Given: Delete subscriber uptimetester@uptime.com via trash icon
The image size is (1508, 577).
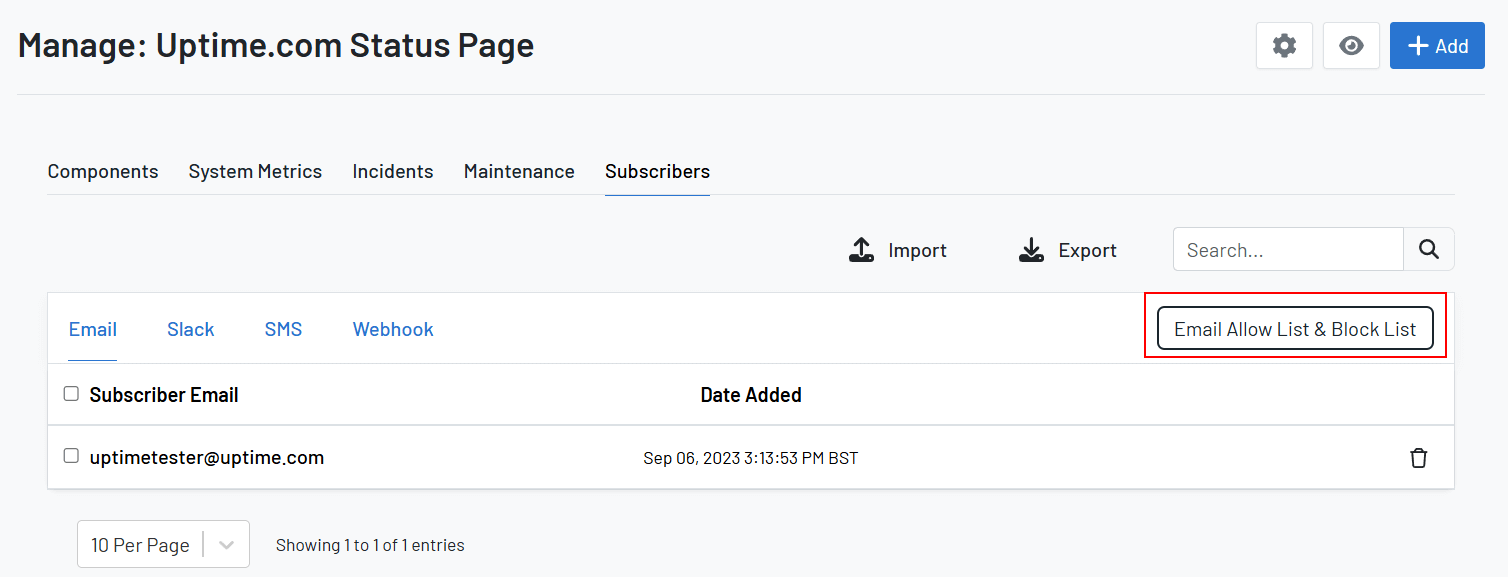Looking at the screenshot, I should (x=1418, y=458).
